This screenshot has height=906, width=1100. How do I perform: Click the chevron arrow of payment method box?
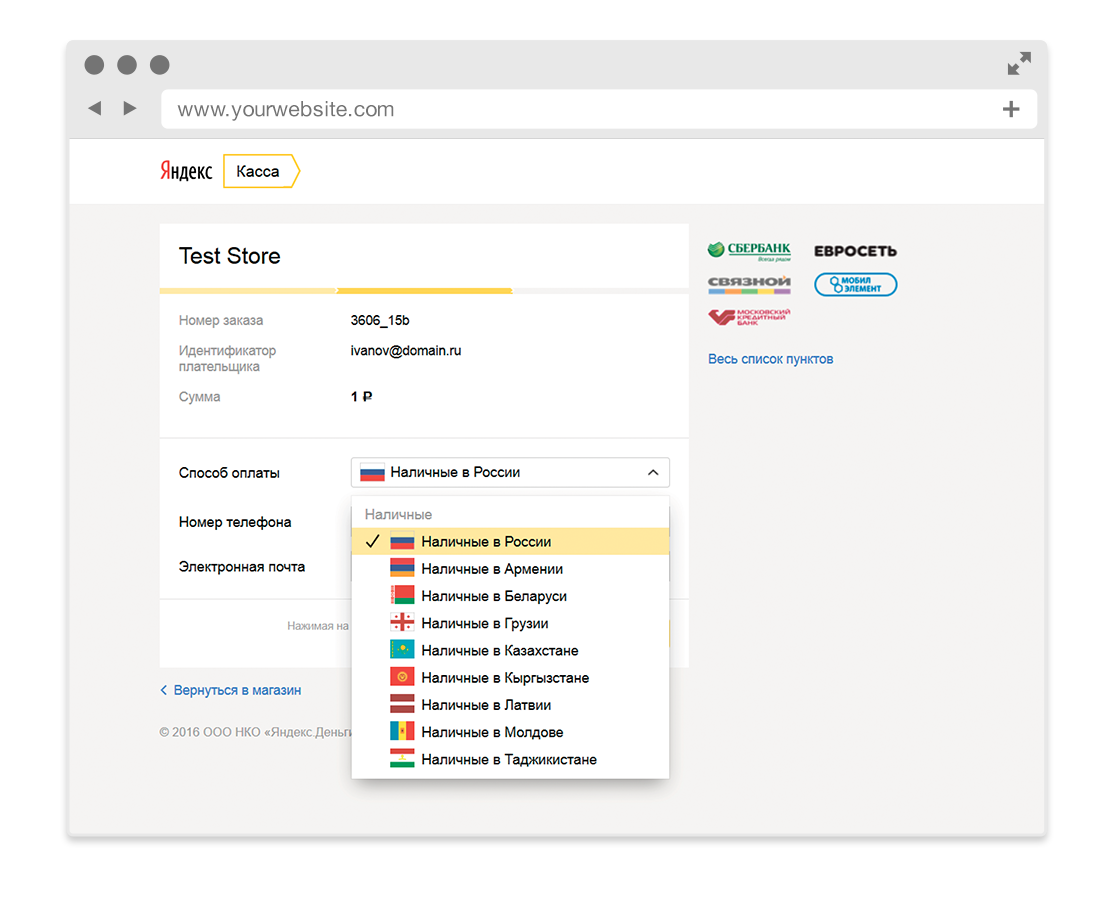coord(653,472)
